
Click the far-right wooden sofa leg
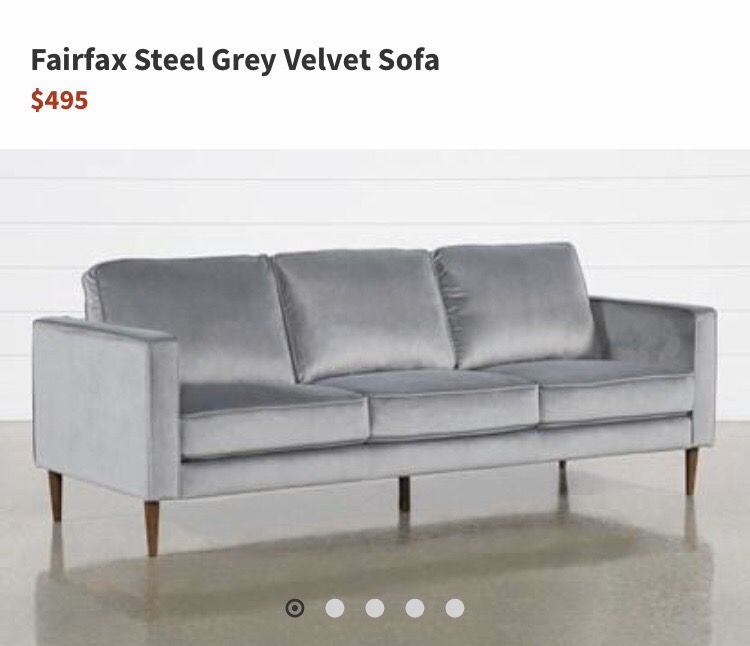tap(692, 471)
